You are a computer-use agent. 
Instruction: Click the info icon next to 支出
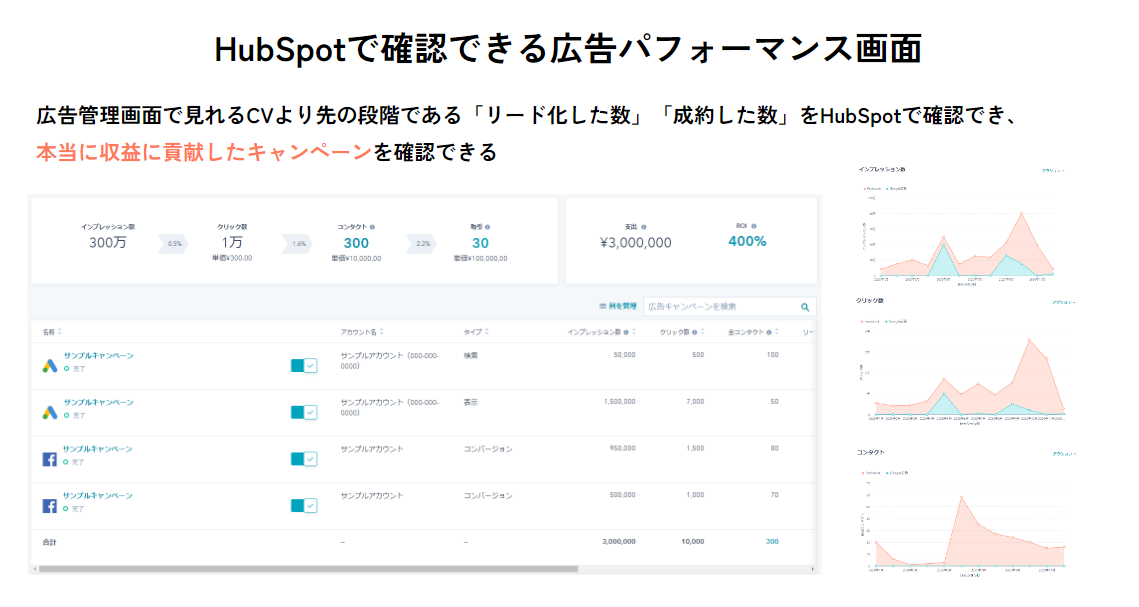(644, 227)
